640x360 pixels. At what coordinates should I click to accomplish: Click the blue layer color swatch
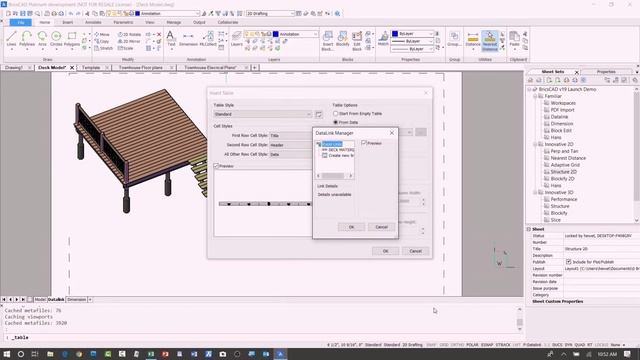click(276, 34)
